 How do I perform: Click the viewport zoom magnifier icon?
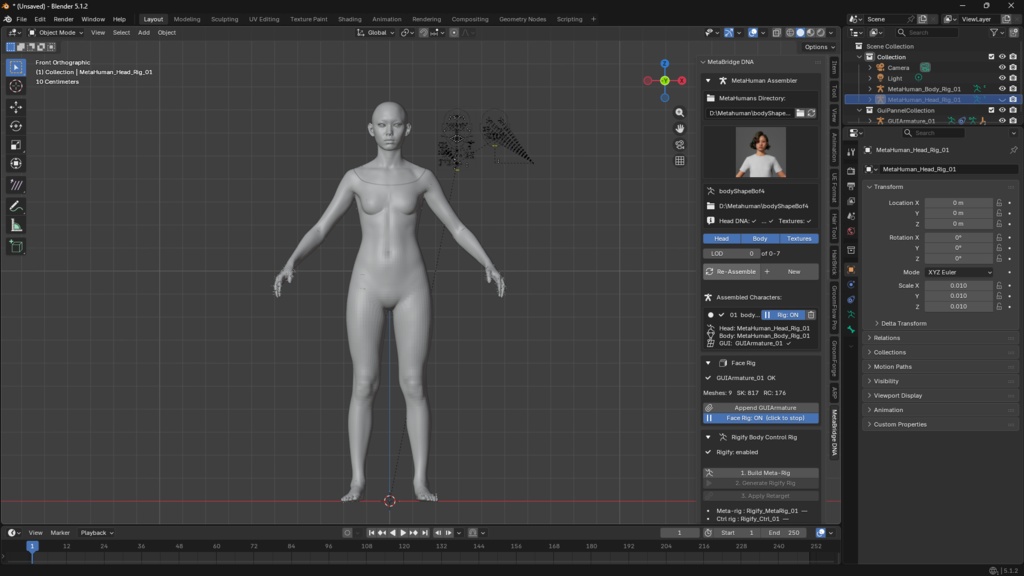(680, 113)
